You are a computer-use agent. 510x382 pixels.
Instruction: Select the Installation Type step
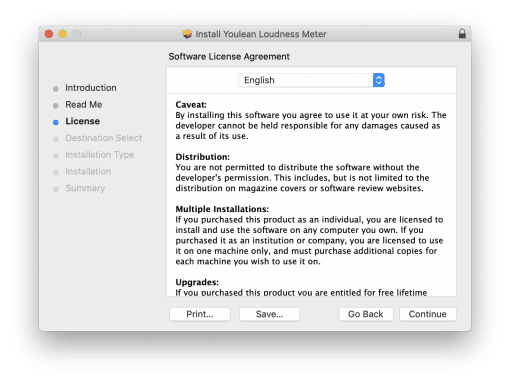pyautogui.click(x=100, y=155)
